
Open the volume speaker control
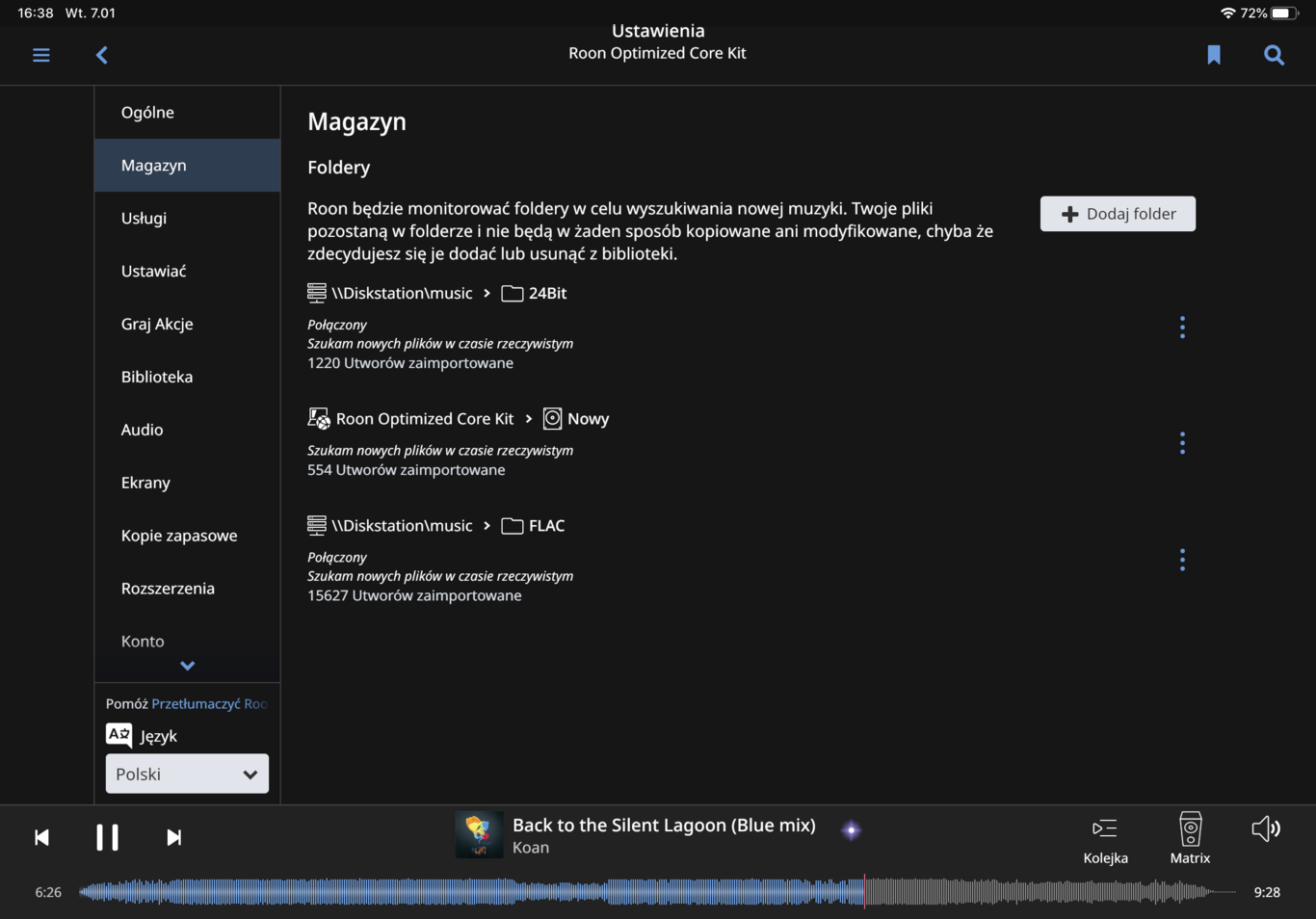click(1266, 828)
